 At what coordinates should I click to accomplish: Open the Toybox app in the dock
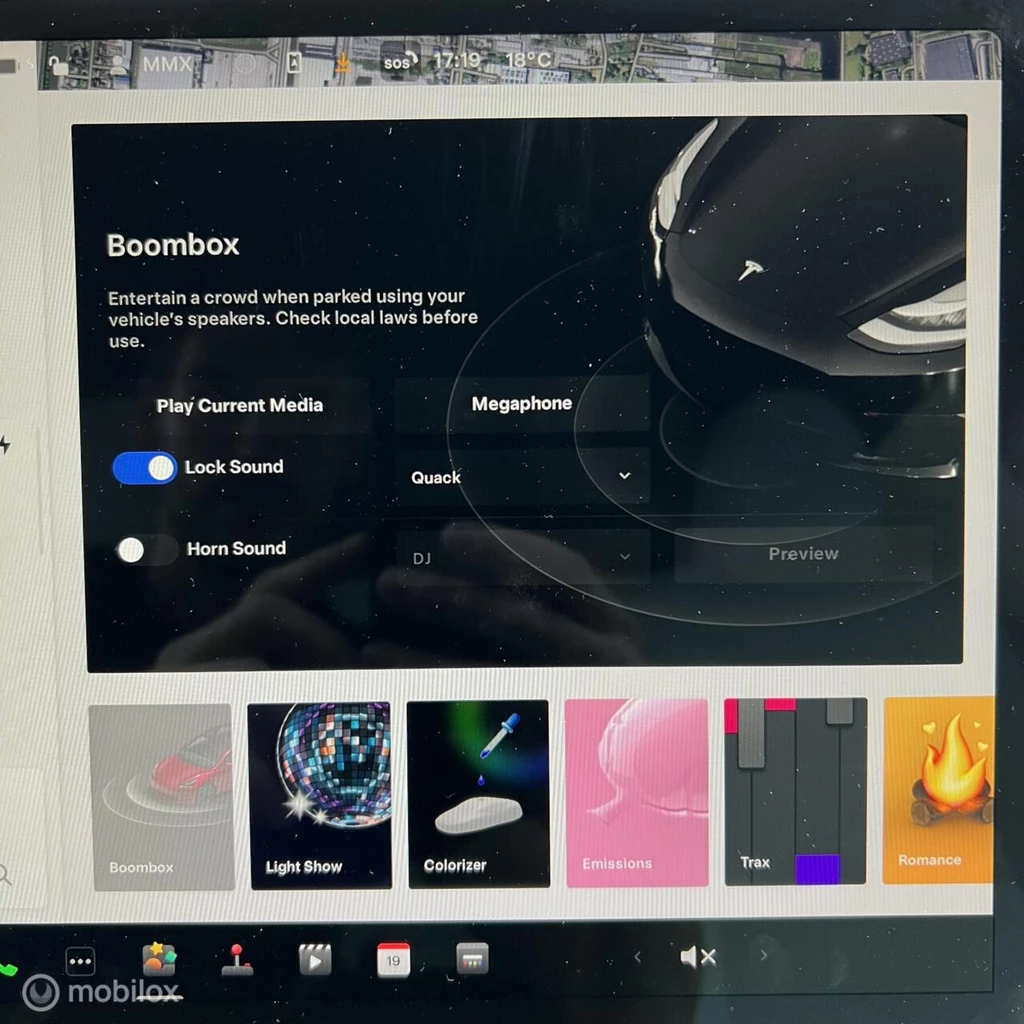tap(158, 959)
